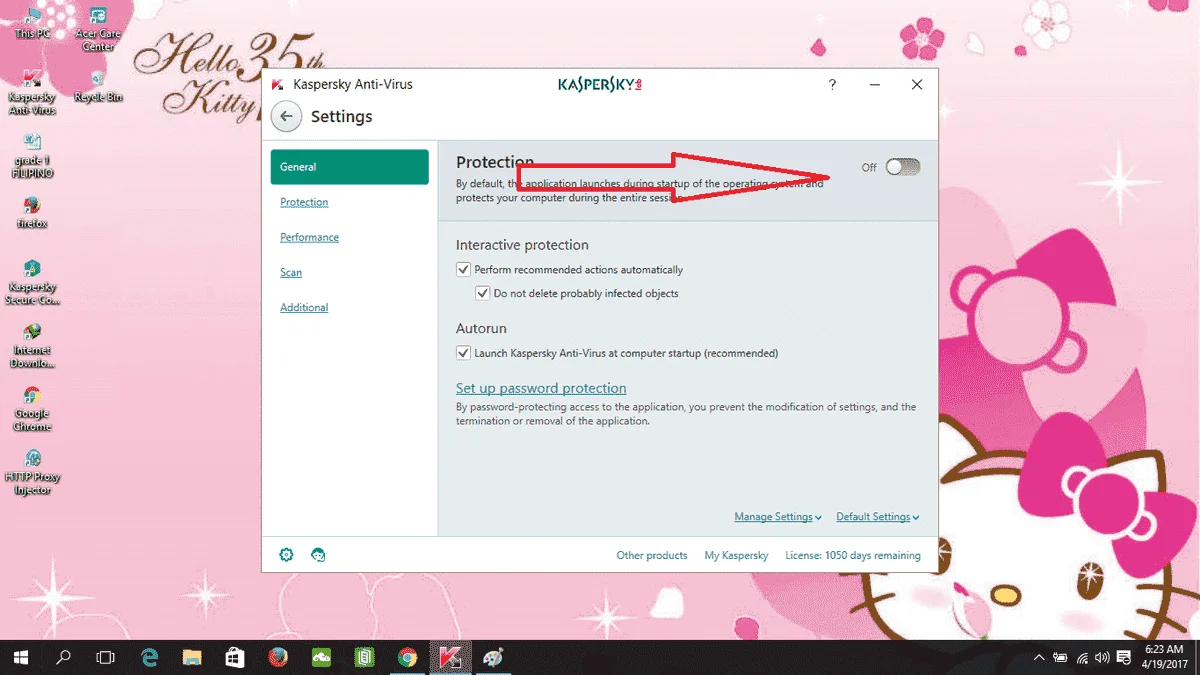
Task: Open This PC desktop icon
Action: pyautogui.click(x=32, y=23)
